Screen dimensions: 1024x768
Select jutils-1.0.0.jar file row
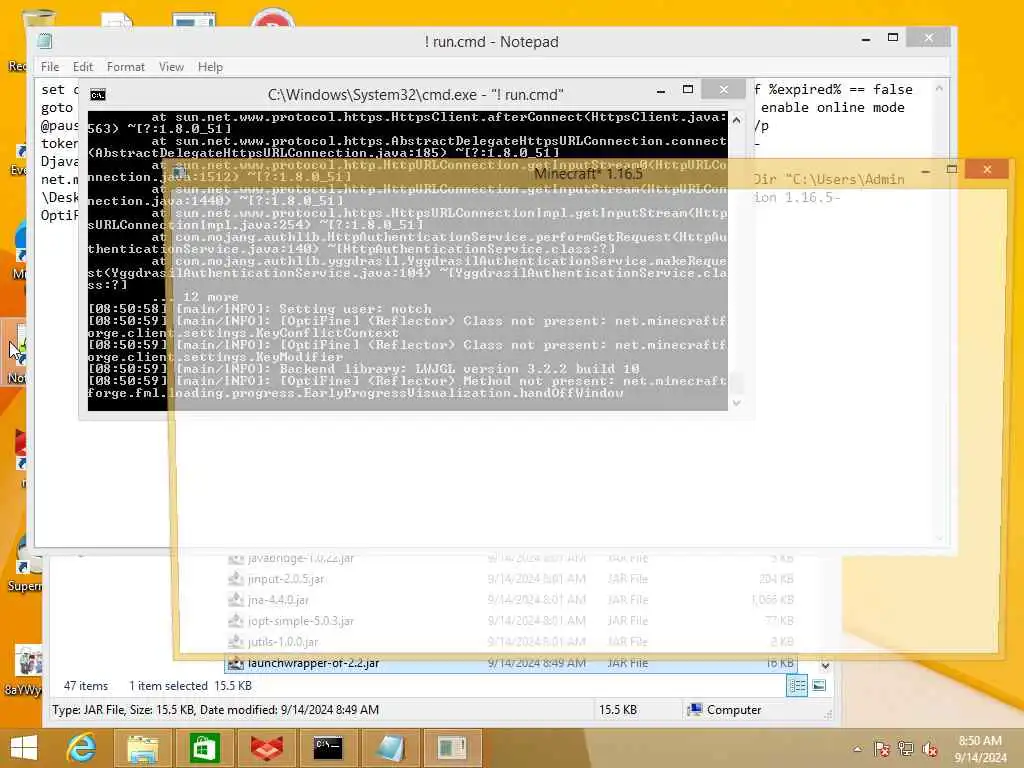point(511,642)
